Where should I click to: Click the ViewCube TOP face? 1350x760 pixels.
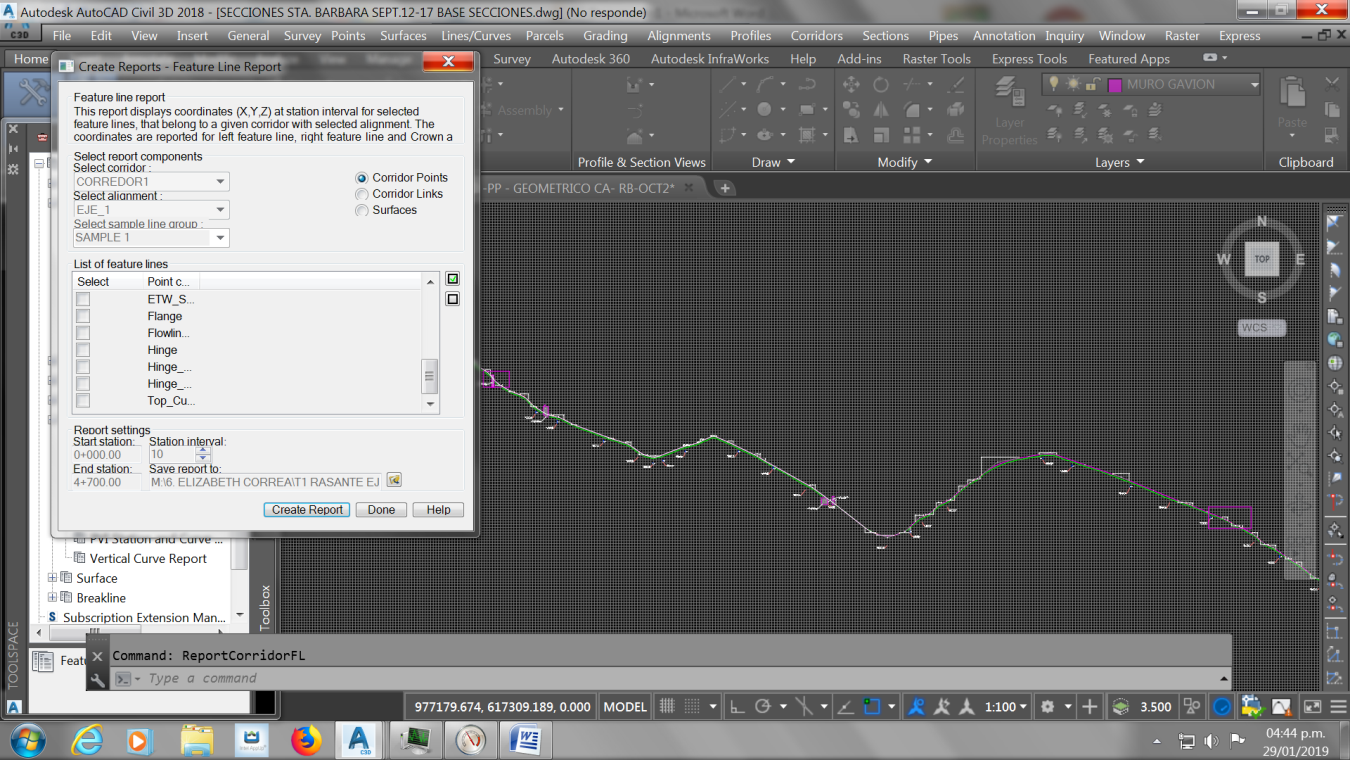tap(1262, 259)
